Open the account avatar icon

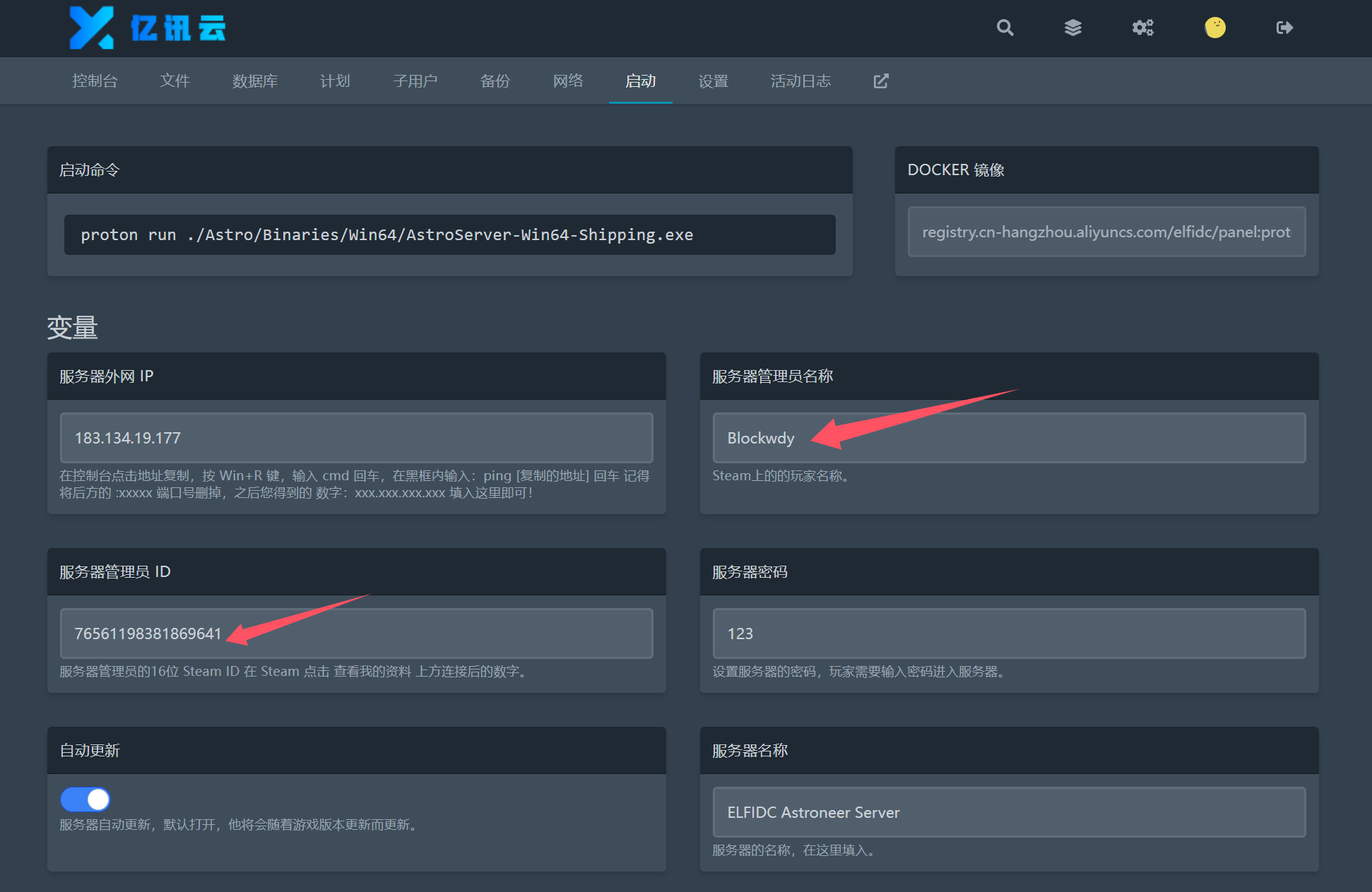(x=1214, y=28)
